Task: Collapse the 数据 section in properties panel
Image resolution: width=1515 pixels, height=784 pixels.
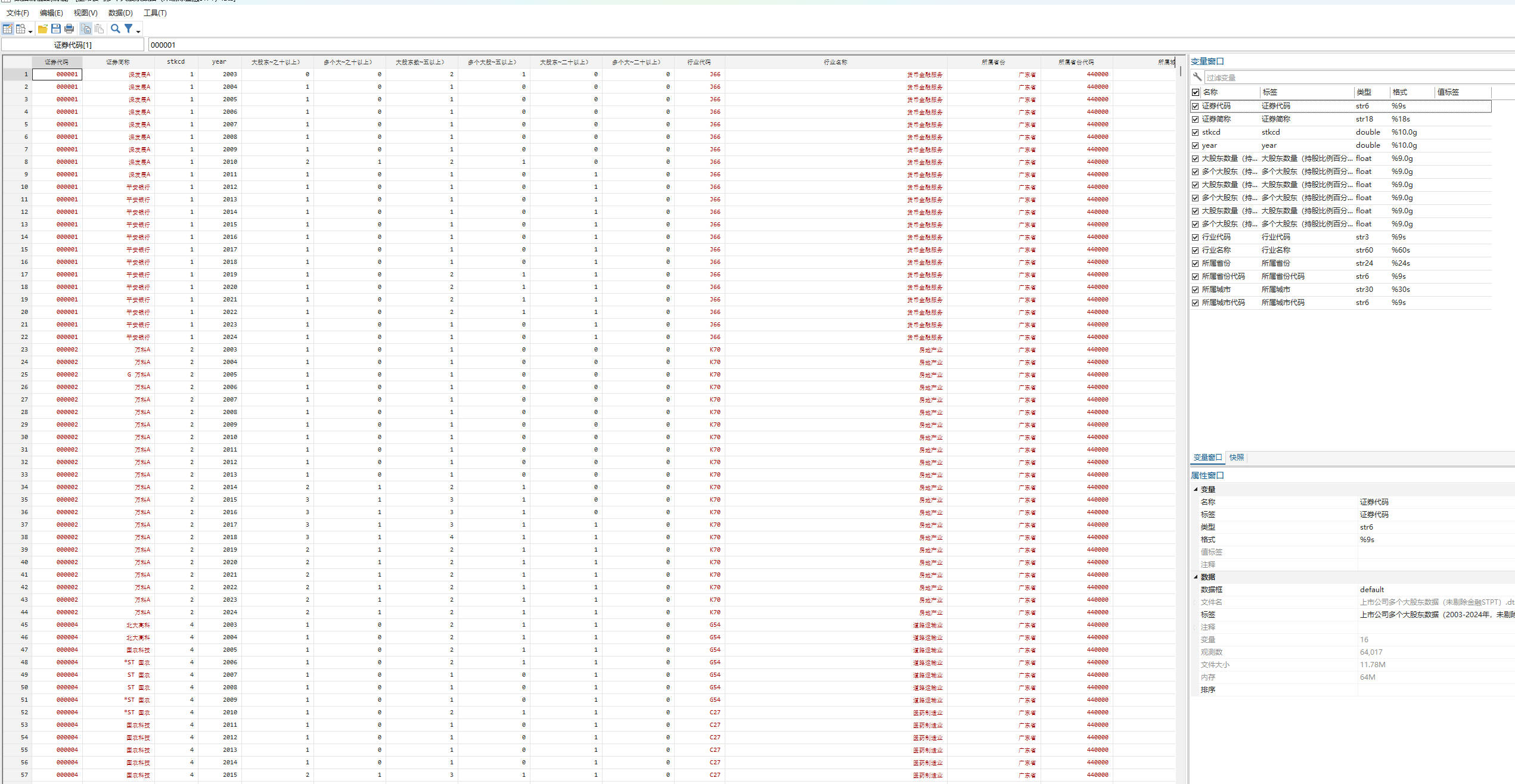Action: tap(1196, 577)
